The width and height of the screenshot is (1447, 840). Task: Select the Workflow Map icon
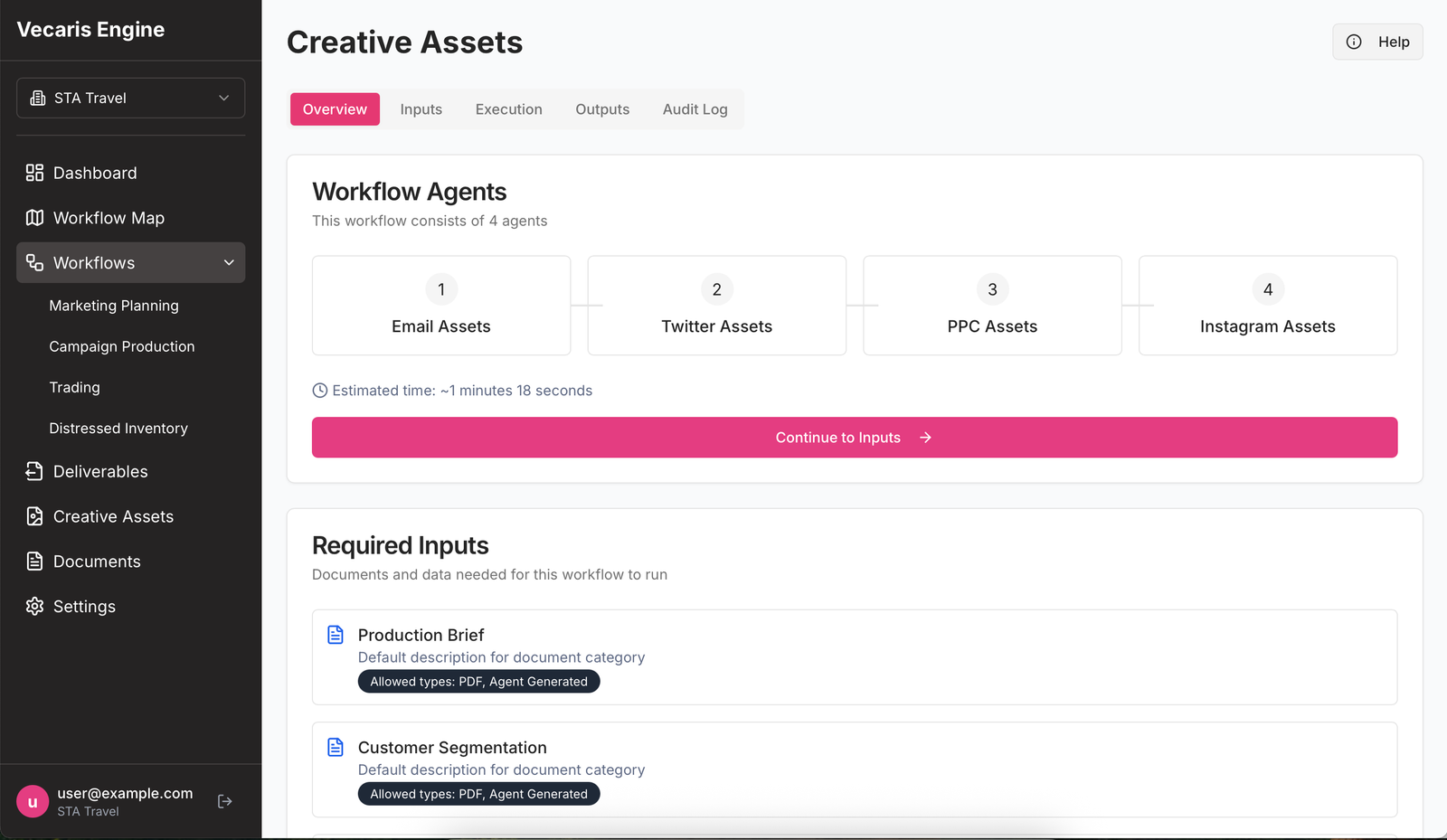[x=34, y=217]
